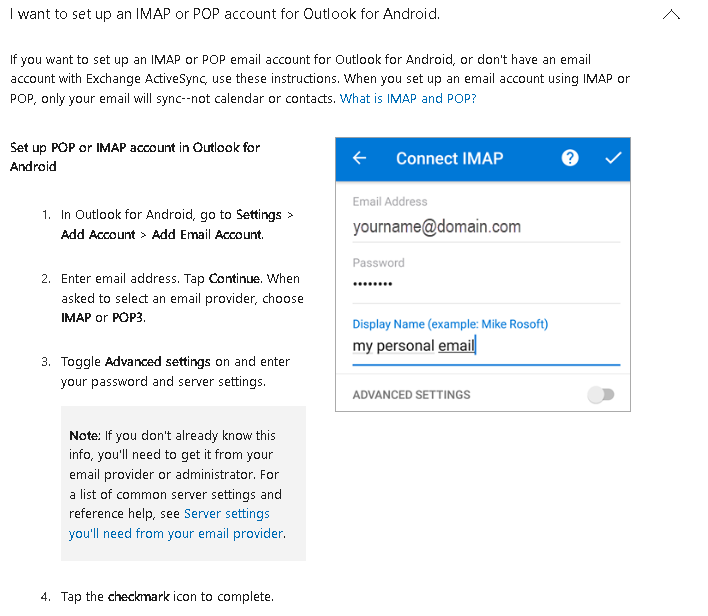Click the bold 'checkmark' word in step 4

pyautogui.click(x=139, y=597)
